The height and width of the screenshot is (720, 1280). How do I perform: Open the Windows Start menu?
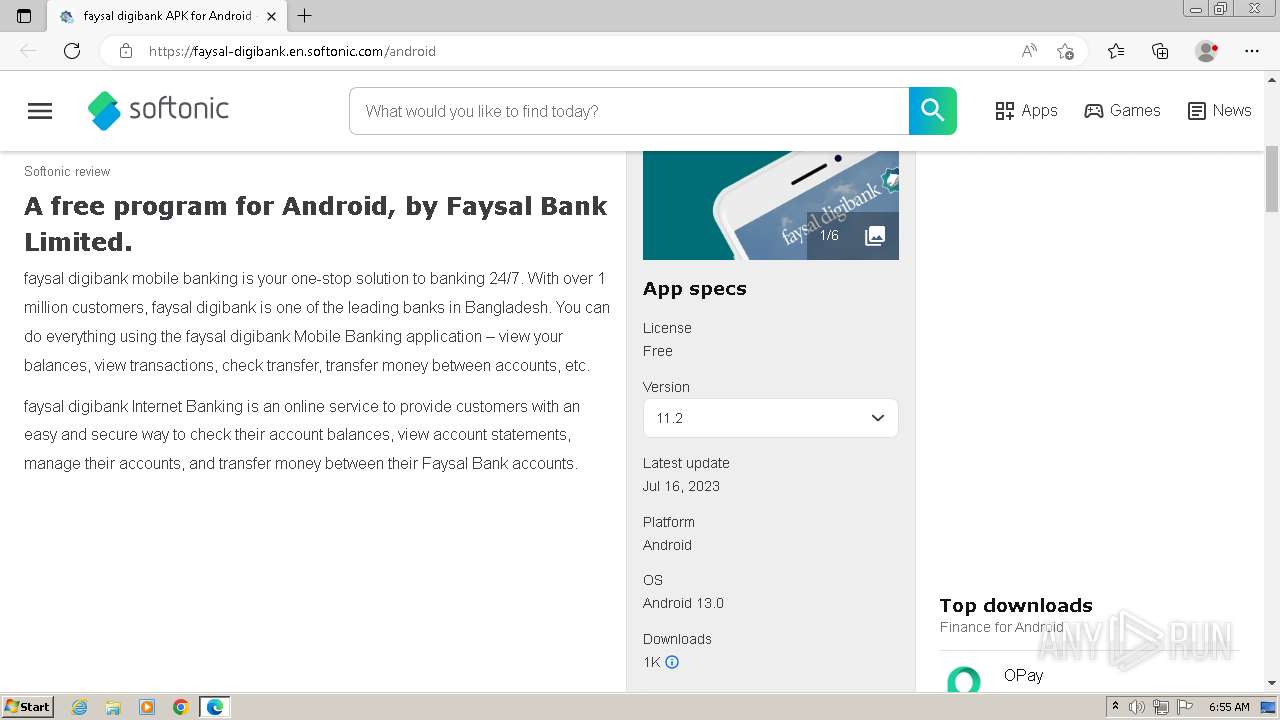click(27, 706)
